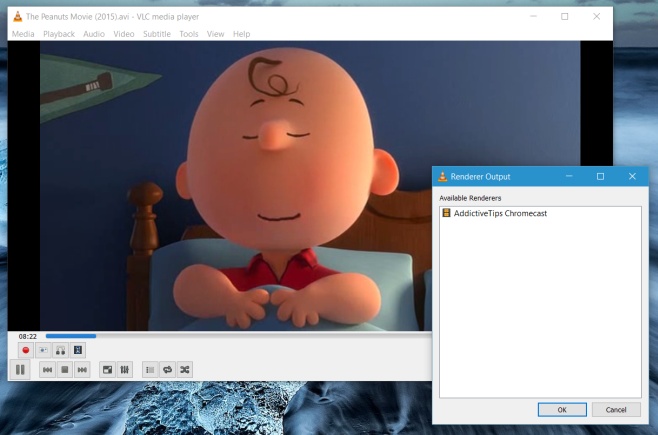Open extended settings equalizer panel
658x435 pixels.
pyautogui.click(x=125, y=370)
